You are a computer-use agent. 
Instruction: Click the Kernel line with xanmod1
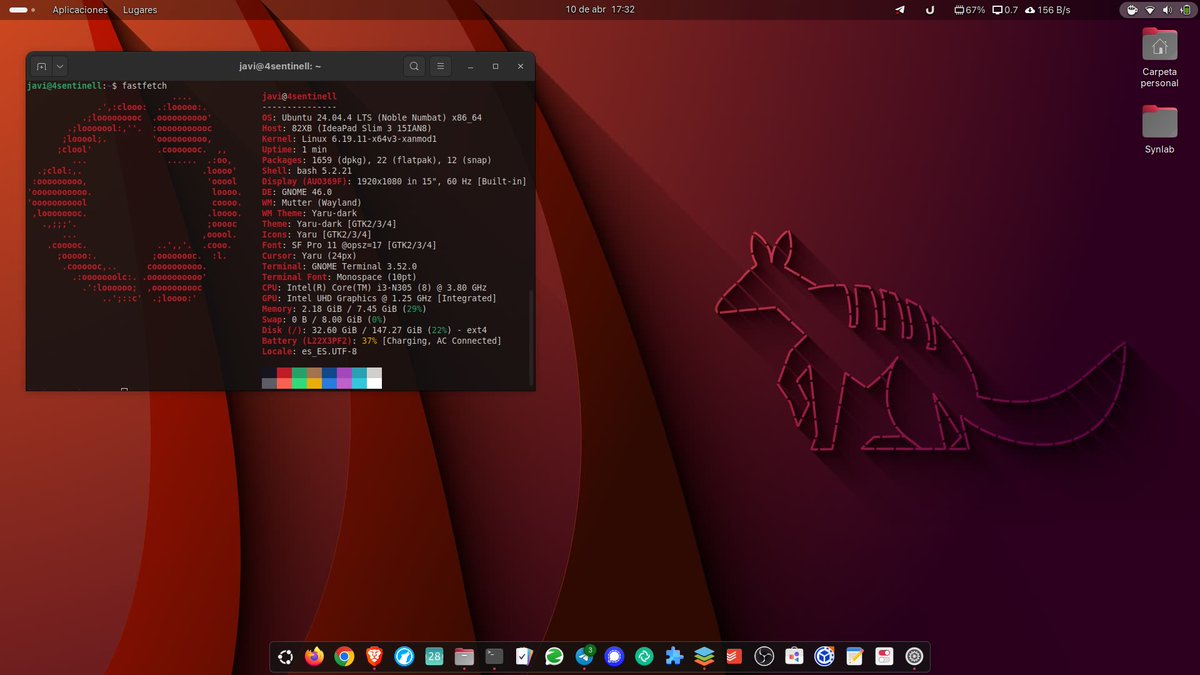349,138
